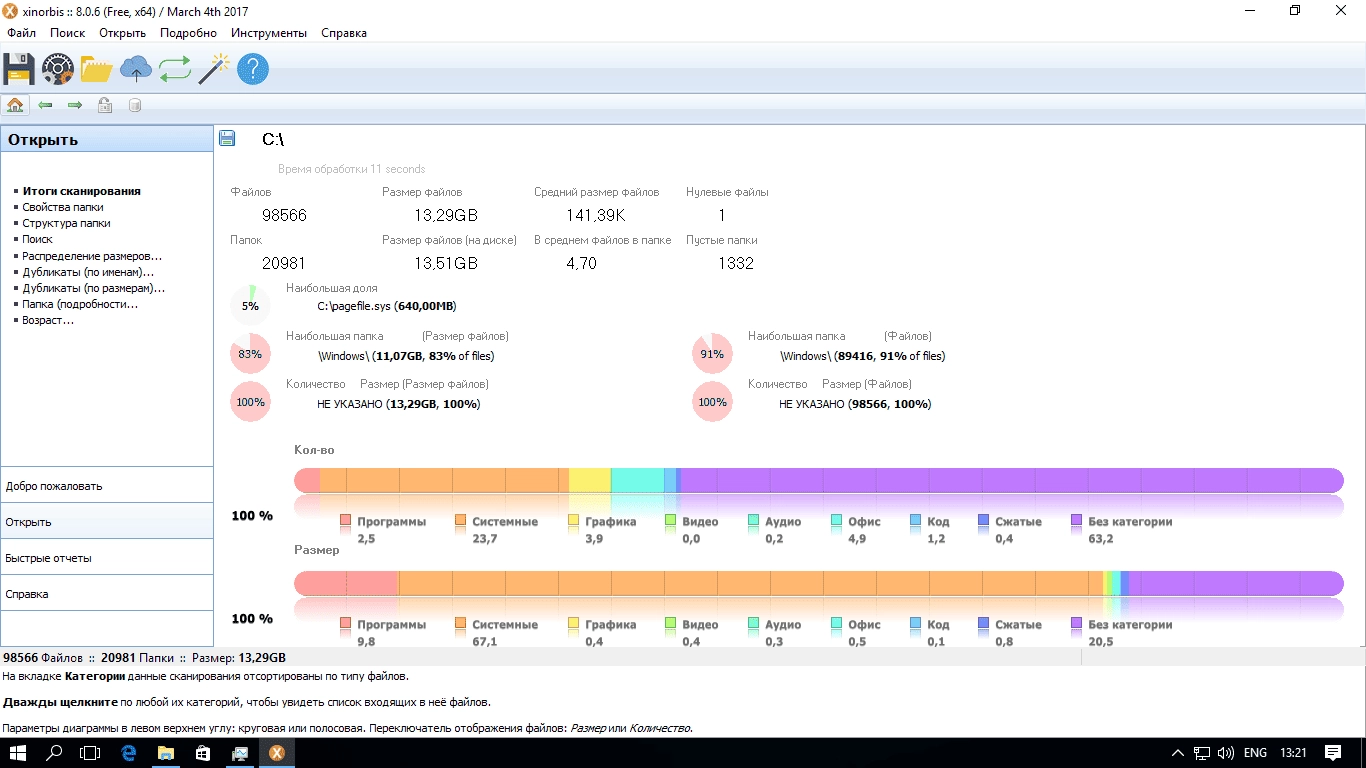Click Графика yellow swatch in Кол-во legend
The width and height of the screenshot is (1366, 768).
[574, 521]
